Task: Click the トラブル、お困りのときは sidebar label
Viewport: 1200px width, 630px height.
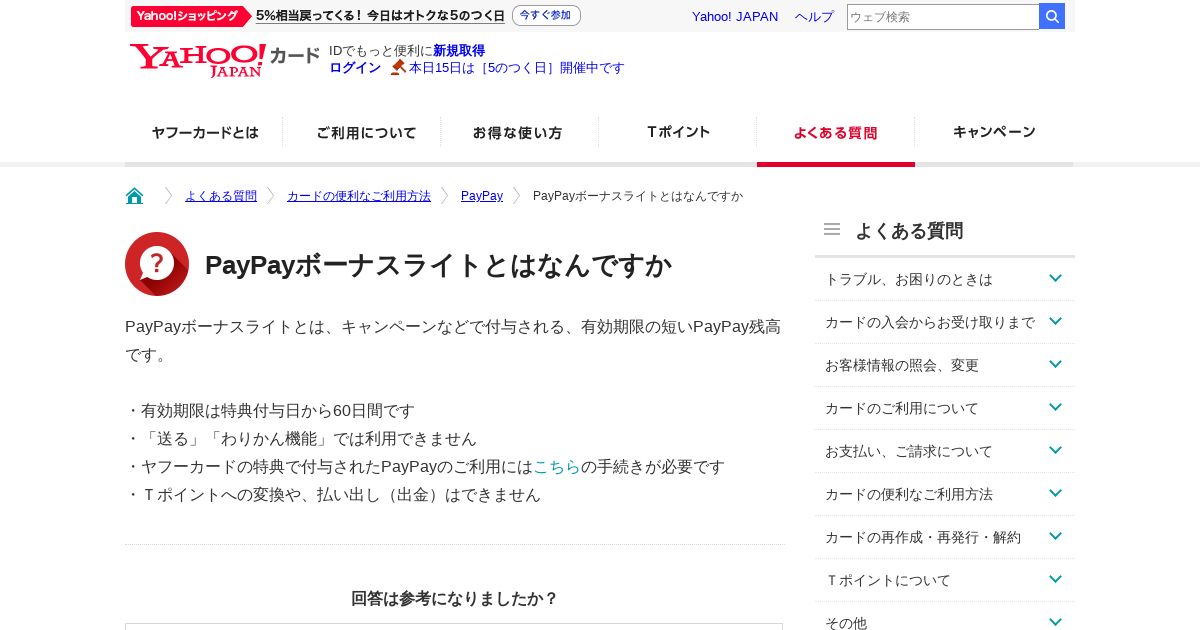Action: [909, 279]
